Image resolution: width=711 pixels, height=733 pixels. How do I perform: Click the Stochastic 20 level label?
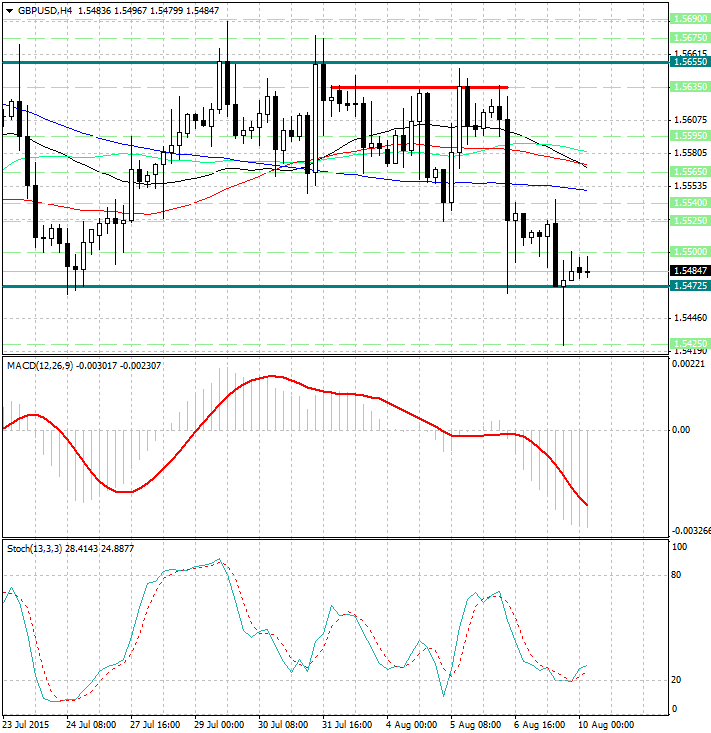click(677, 680)
